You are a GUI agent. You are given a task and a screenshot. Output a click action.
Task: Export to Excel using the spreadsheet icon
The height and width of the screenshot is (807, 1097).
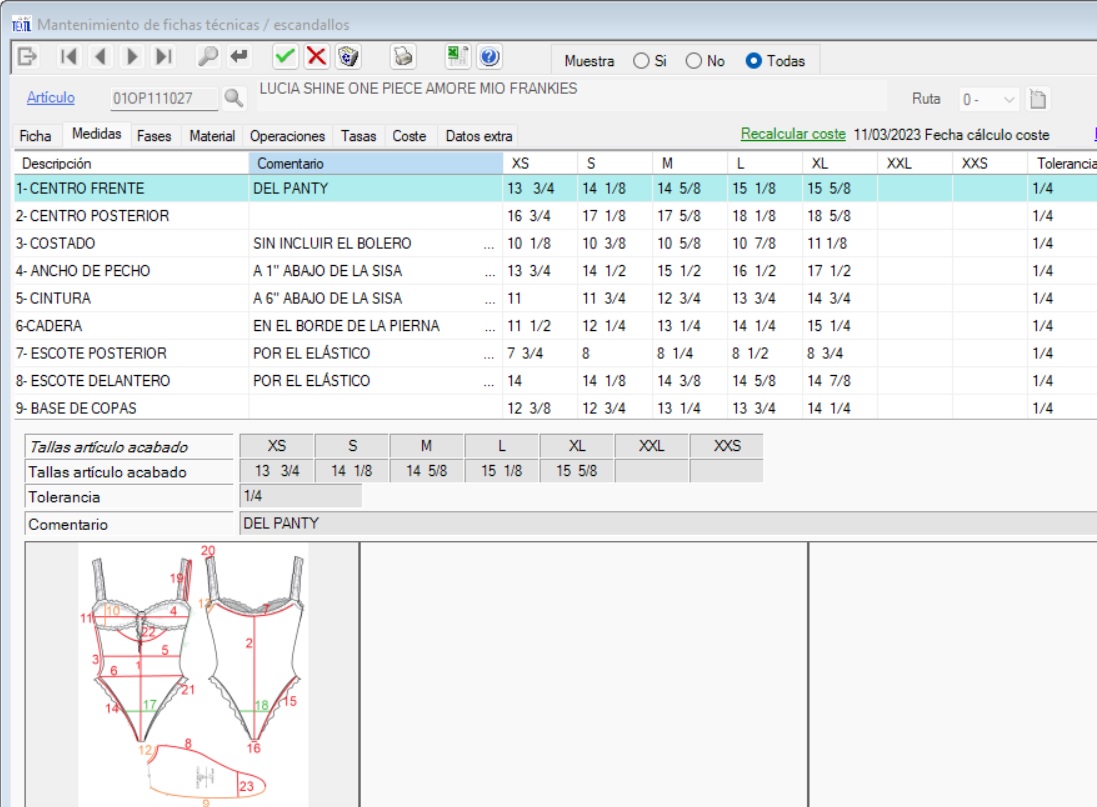click(457, 57)
